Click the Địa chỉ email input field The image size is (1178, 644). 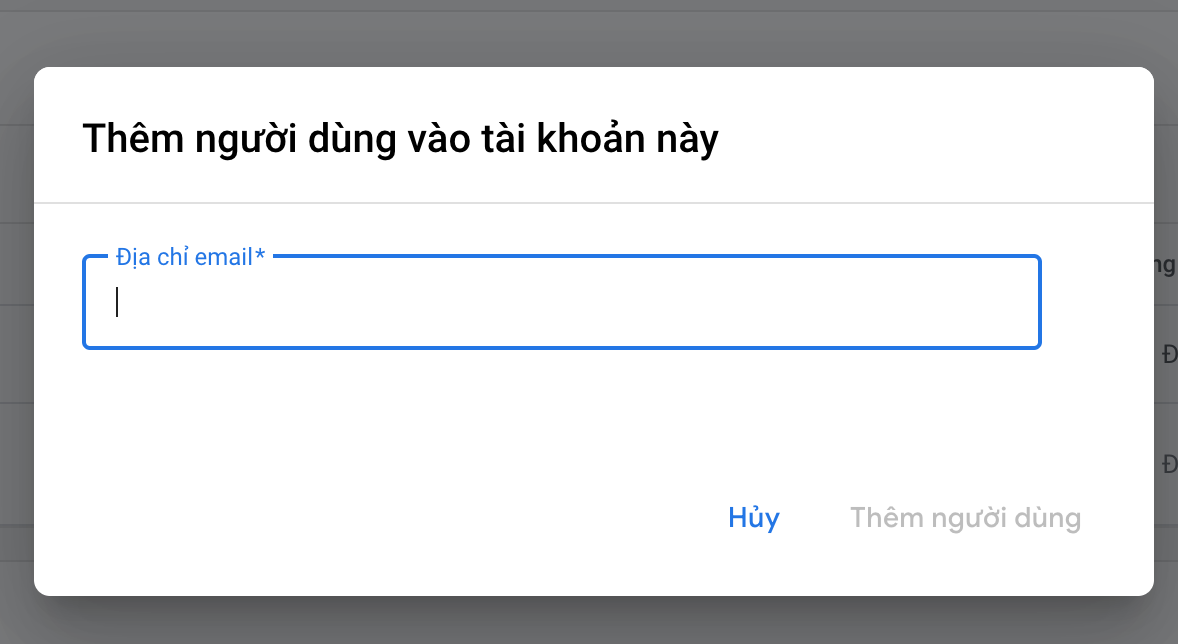(560, 303)
